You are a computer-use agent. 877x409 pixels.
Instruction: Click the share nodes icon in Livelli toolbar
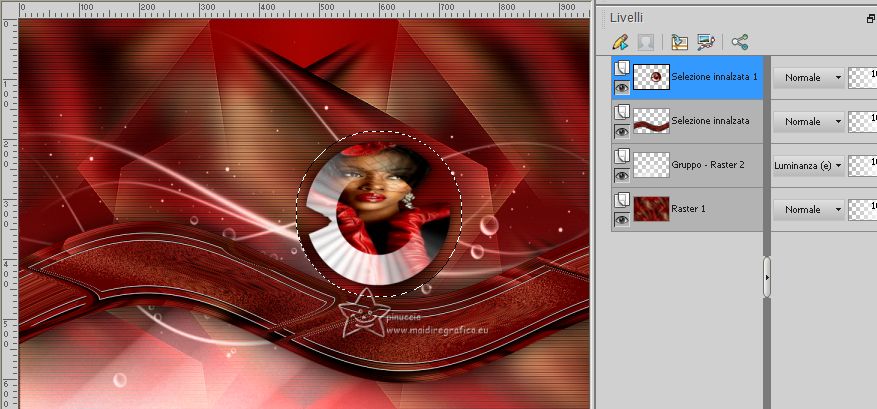pos(739,42)
